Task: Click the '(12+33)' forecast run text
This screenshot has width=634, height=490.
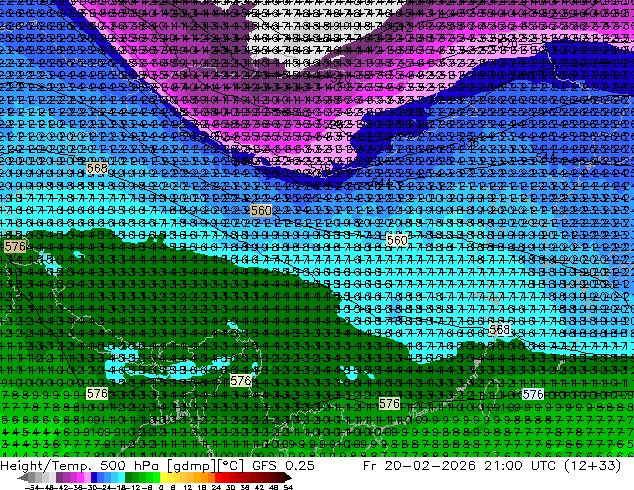Action: coord(594,466)
